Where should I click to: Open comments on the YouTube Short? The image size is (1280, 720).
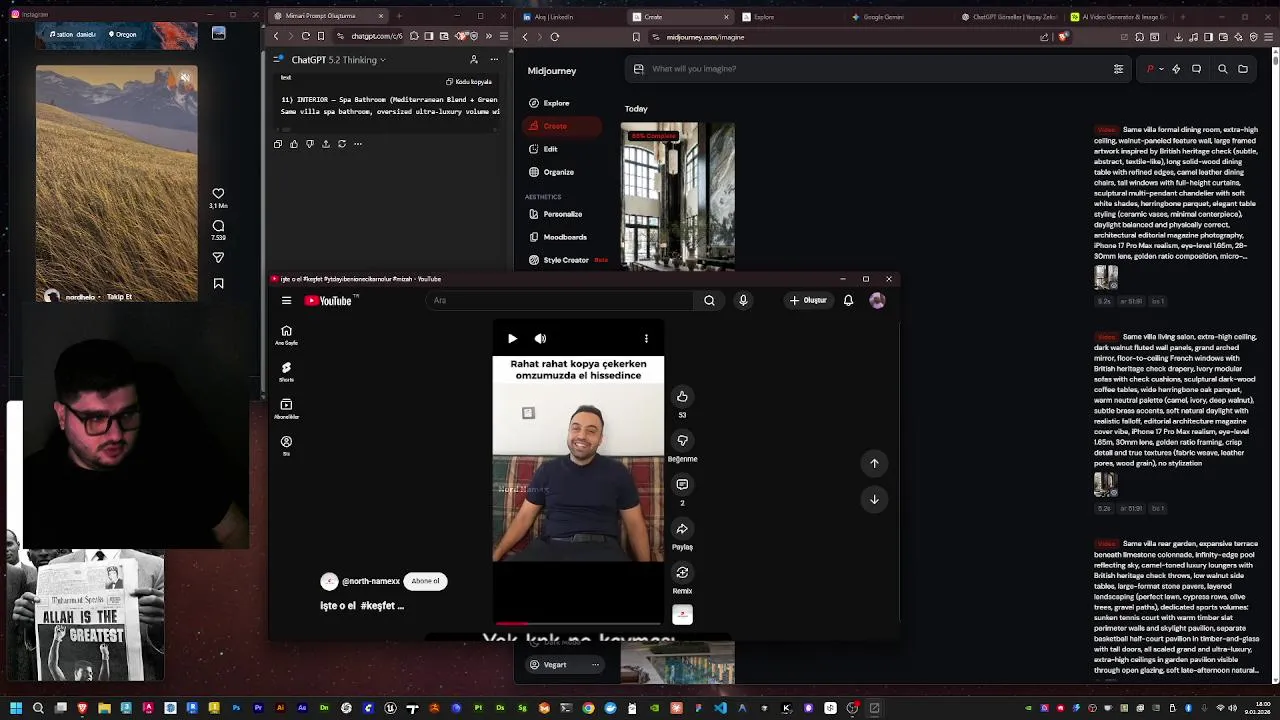(682, 485)
